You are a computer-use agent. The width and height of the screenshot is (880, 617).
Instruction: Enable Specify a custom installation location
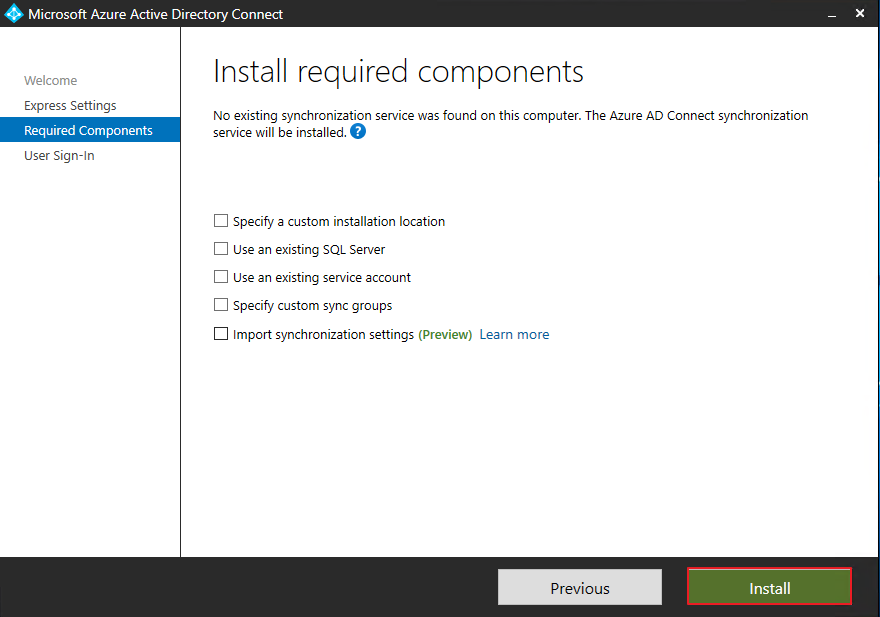221,221
